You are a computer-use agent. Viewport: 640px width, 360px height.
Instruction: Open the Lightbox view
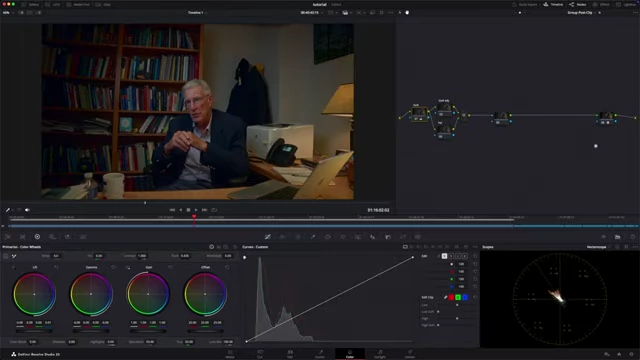(x=627, y=4)
